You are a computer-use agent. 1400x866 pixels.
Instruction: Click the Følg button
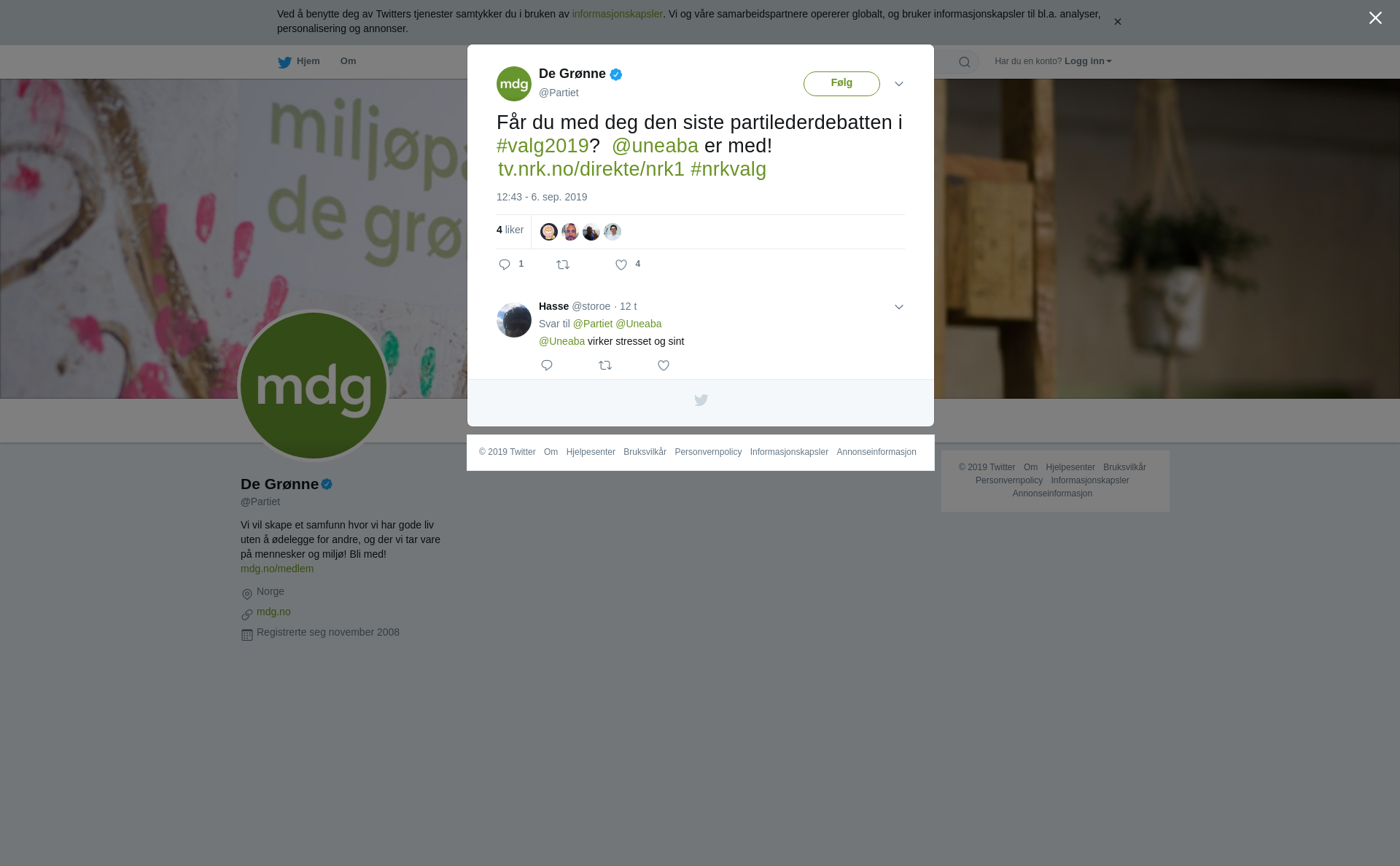coord(841,84)
